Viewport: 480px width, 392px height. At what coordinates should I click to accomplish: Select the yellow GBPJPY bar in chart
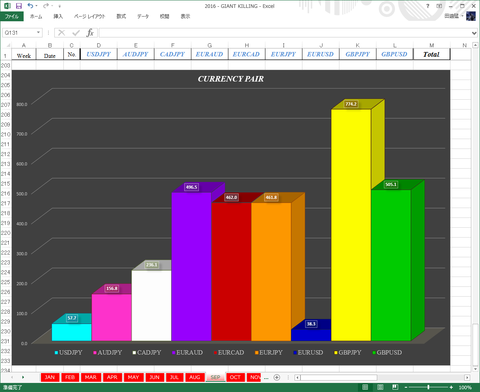point(351,225)
